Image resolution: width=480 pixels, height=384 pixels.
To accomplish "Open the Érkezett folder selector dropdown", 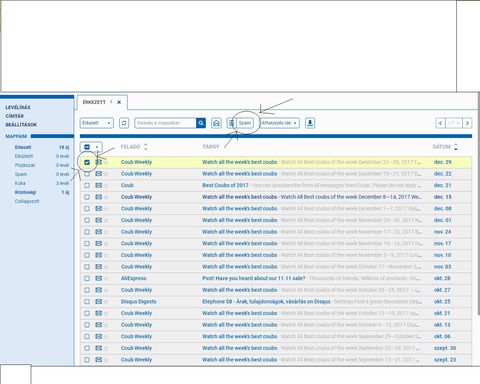I will pyautogui.click(x=97, y=123).
